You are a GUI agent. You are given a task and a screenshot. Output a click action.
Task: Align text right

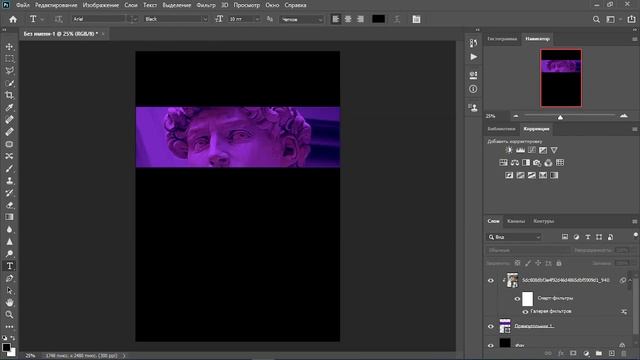click(360, 19)
